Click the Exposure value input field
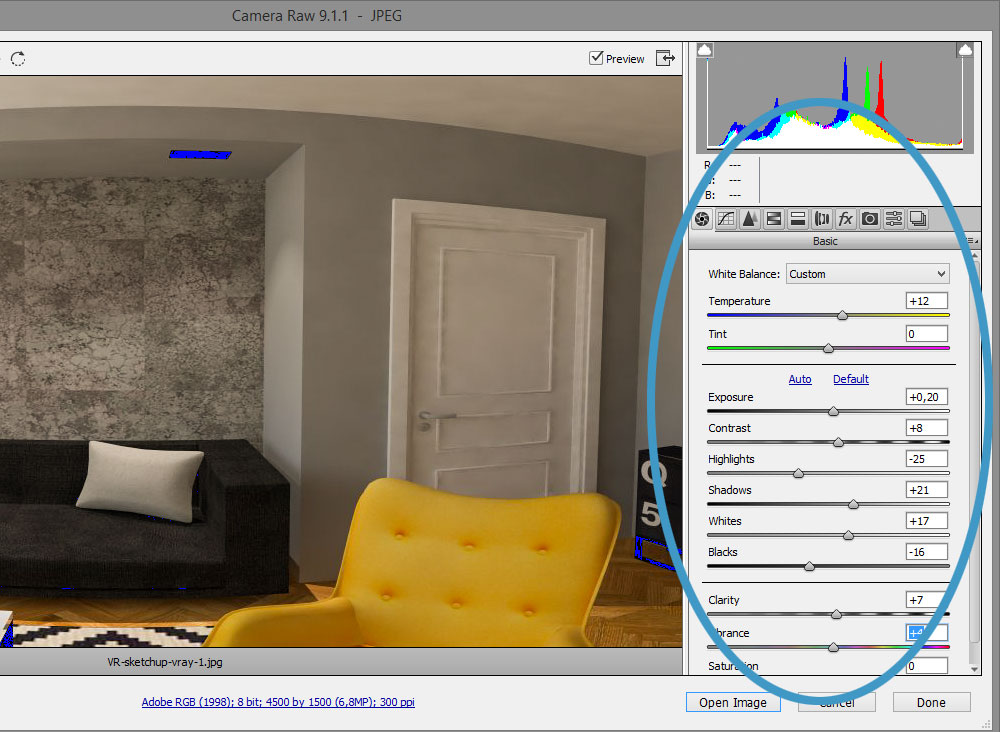This screenshot has width=1000, height=732. 927,397
